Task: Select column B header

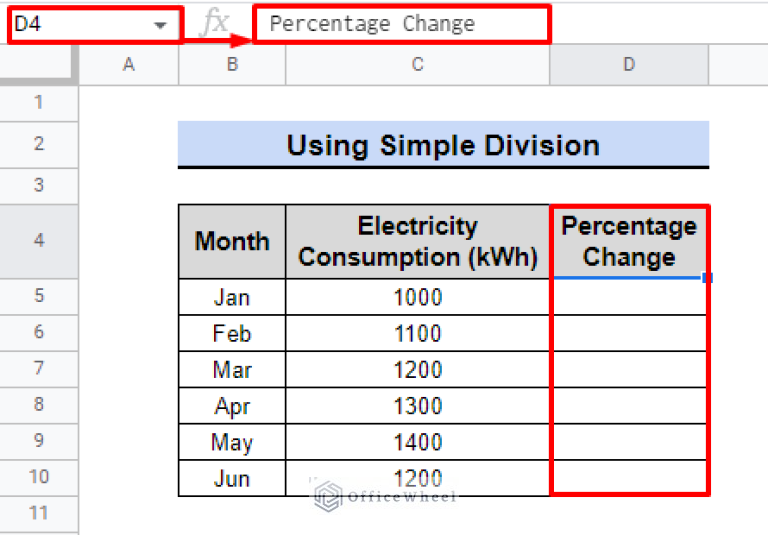Action: coord(232,65)
